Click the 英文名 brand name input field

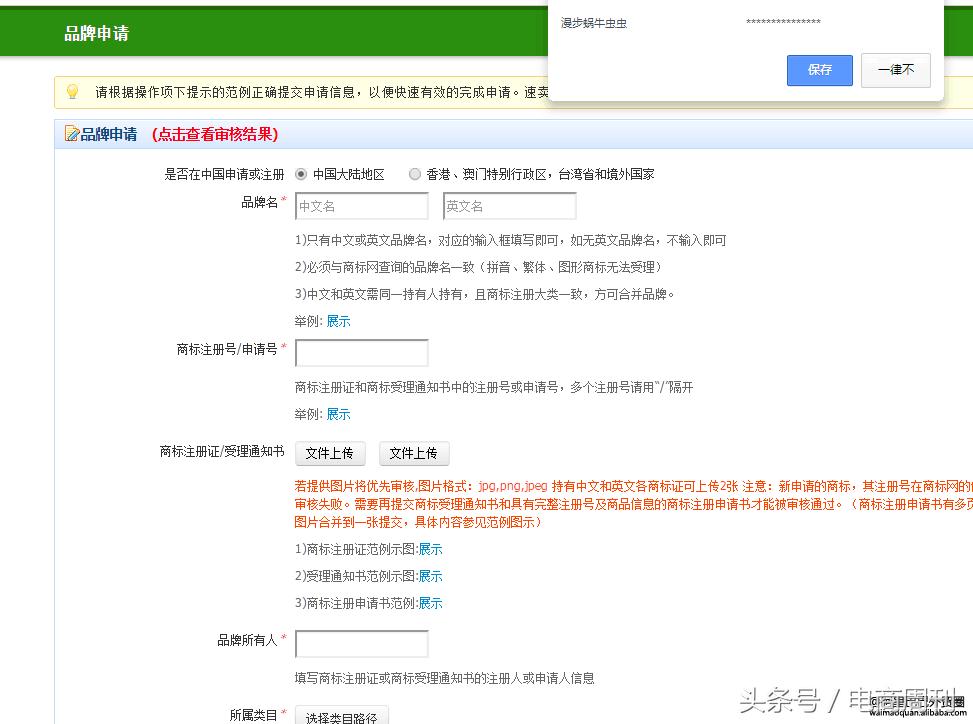[509, 205]
